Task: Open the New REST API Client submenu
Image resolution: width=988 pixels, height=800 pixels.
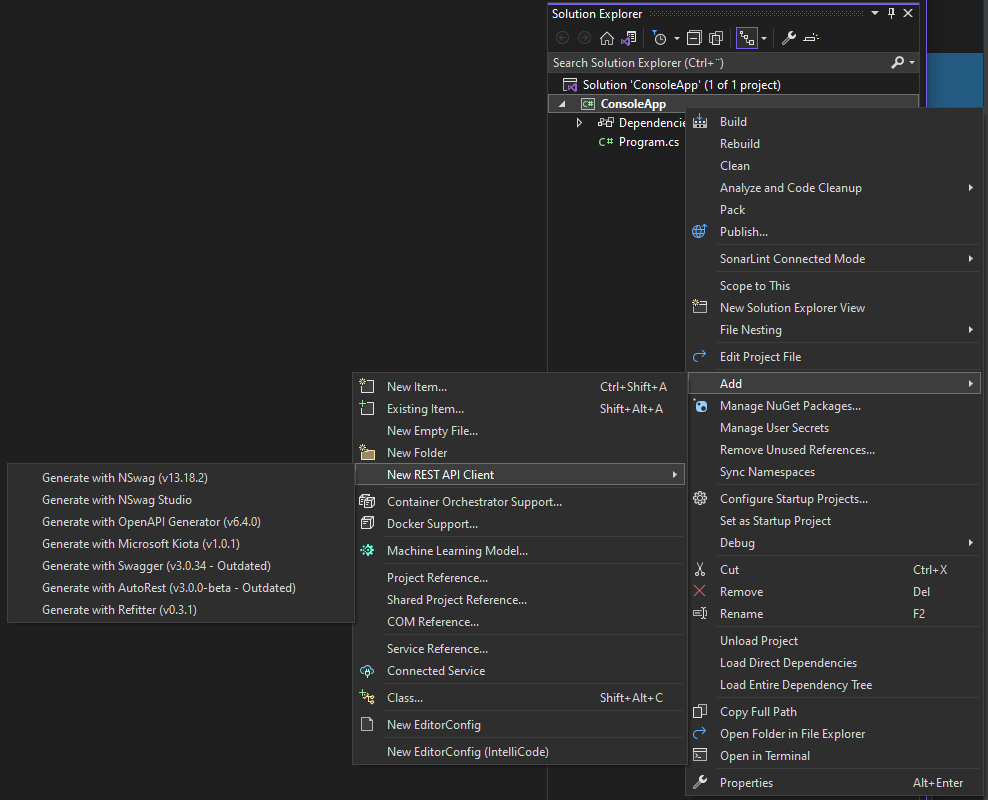Action: (x=520, y=475)
